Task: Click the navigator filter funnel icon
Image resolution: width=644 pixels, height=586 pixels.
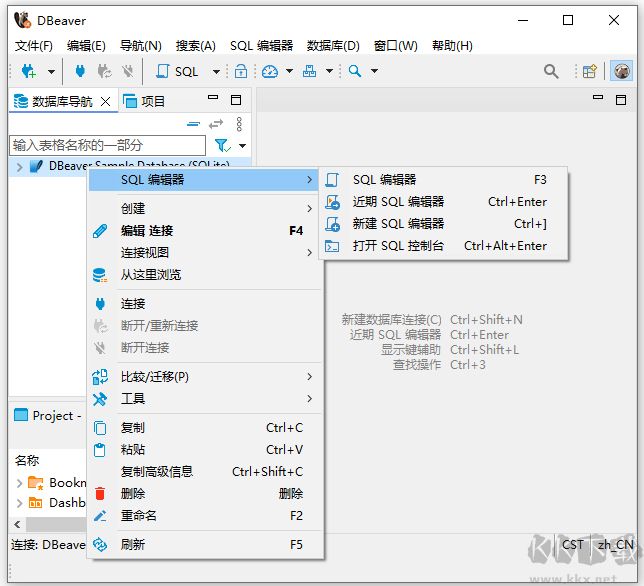Action: click(222, 145)
